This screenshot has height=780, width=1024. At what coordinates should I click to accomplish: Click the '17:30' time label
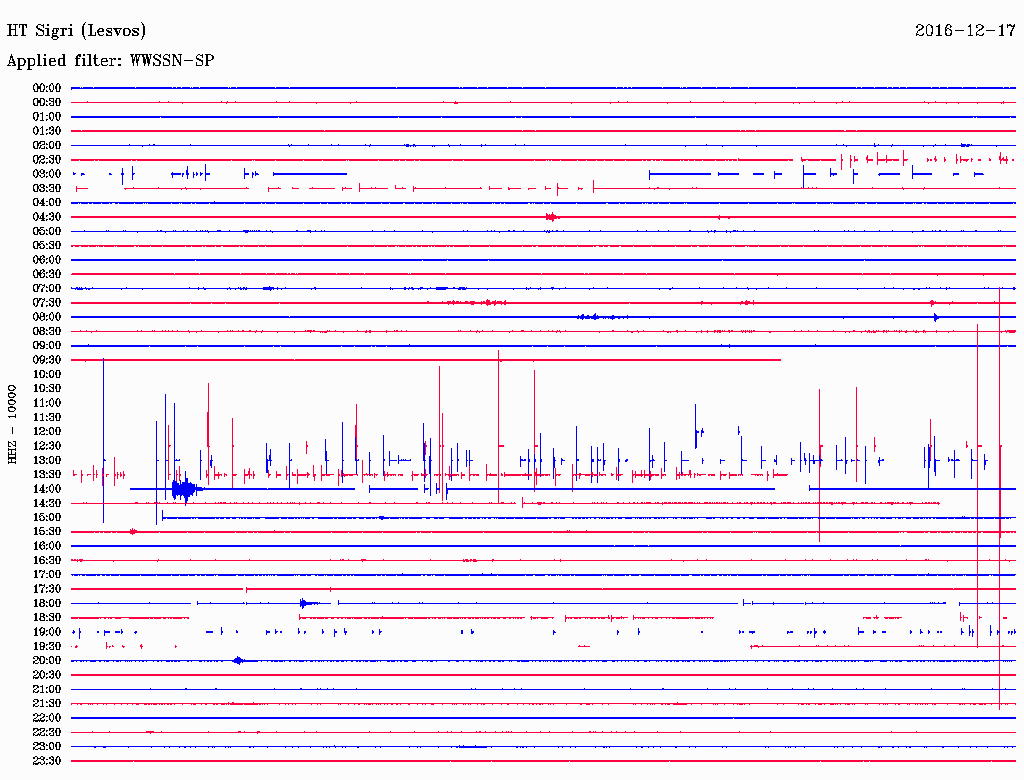point(47,589)
